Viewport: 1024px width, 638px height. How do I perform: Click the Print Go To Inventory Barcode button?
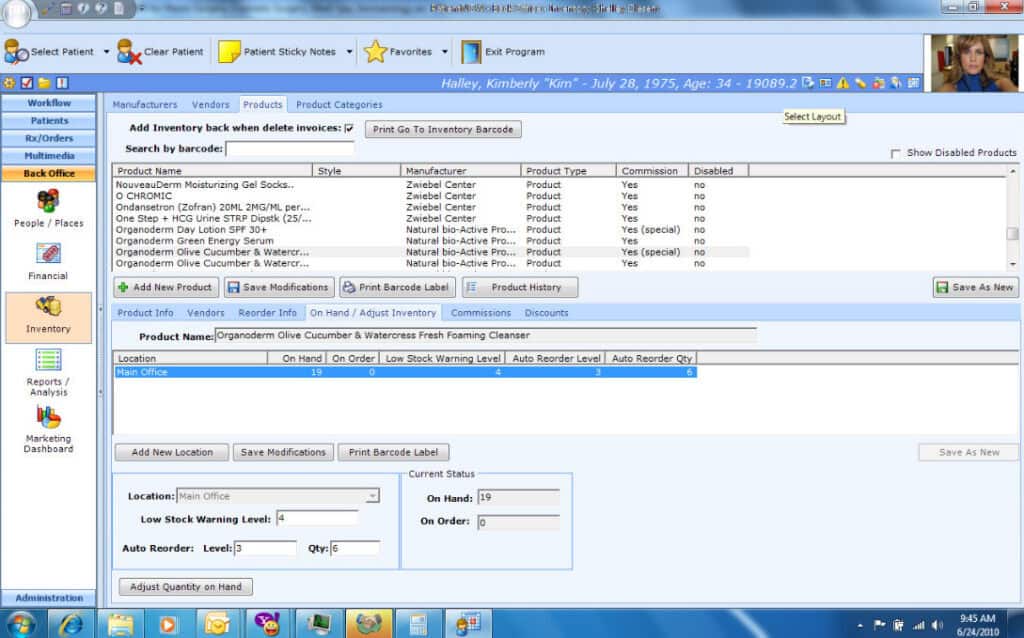click(443, 129)
